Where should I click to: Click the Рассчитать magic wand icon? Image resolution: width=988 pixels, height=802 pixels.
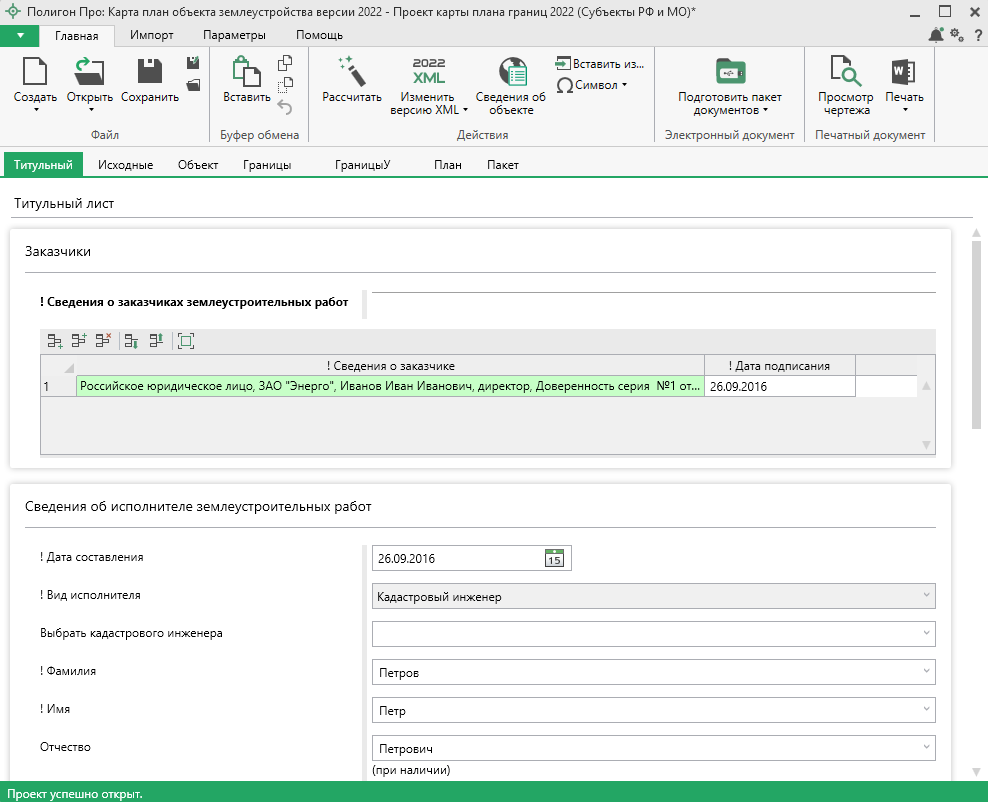(x=351, y=72)
